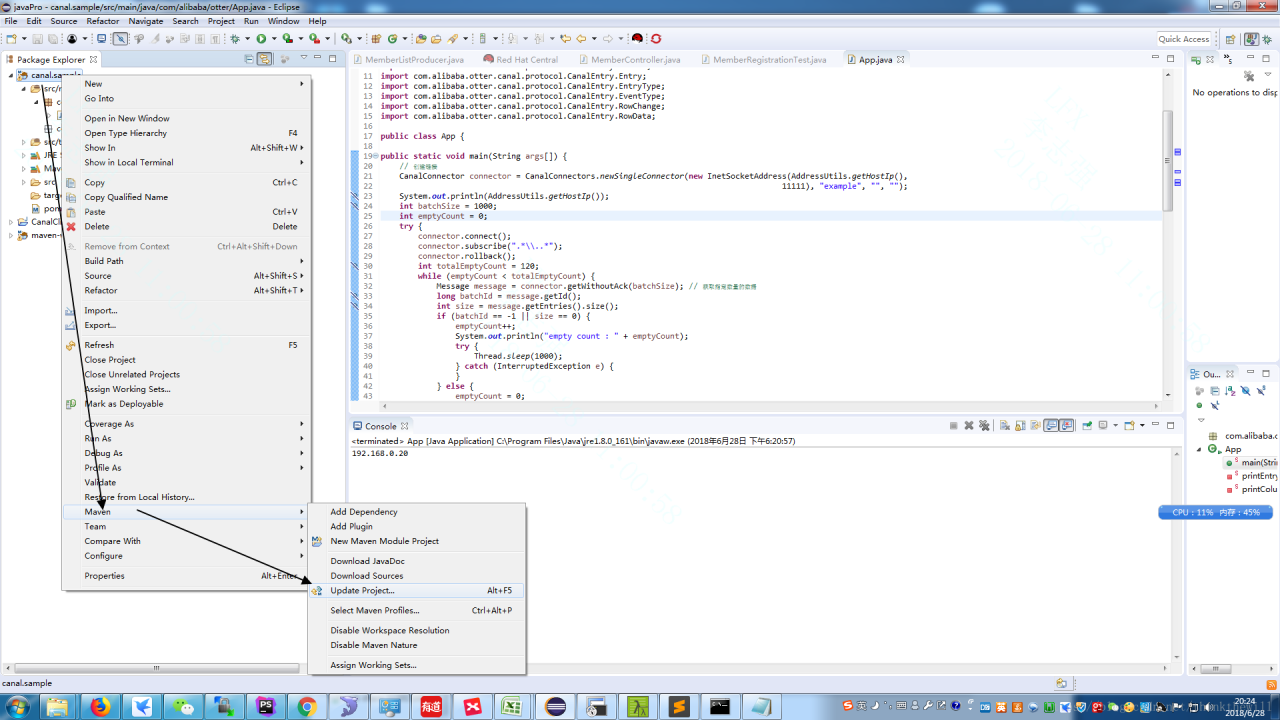Open the Run button dropdown arrow
1280x720 pixels.
274,39
